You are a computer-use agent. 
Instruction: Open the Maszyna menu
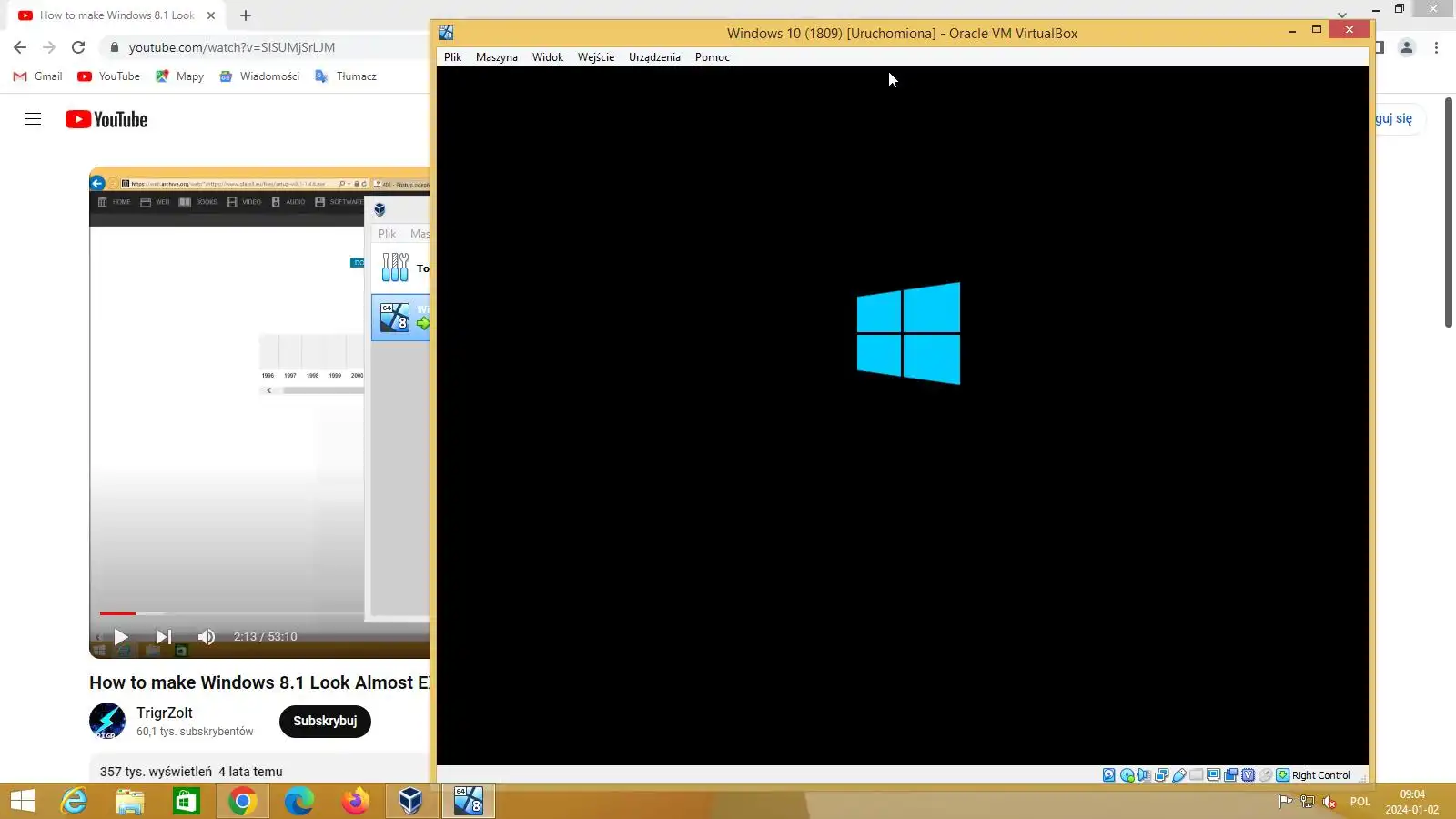(x=497, y=56)
